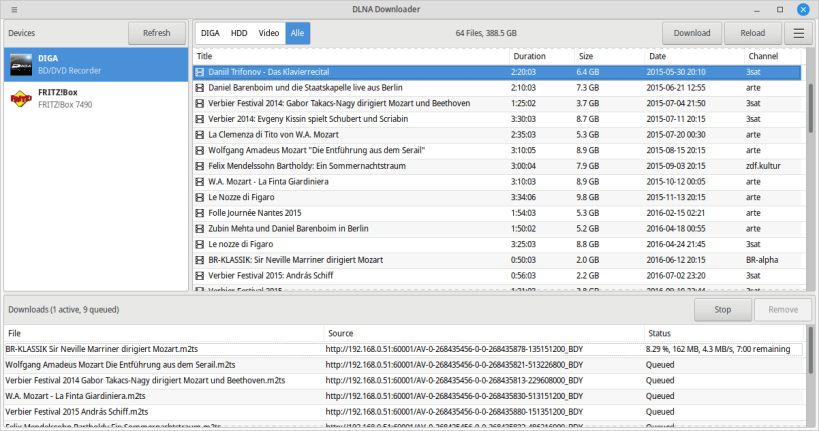The width and height of the screenshot is (819, 431).
Task: Click the Source column header in Downloads
Action: pyautogui.click(x=484, y=333)
